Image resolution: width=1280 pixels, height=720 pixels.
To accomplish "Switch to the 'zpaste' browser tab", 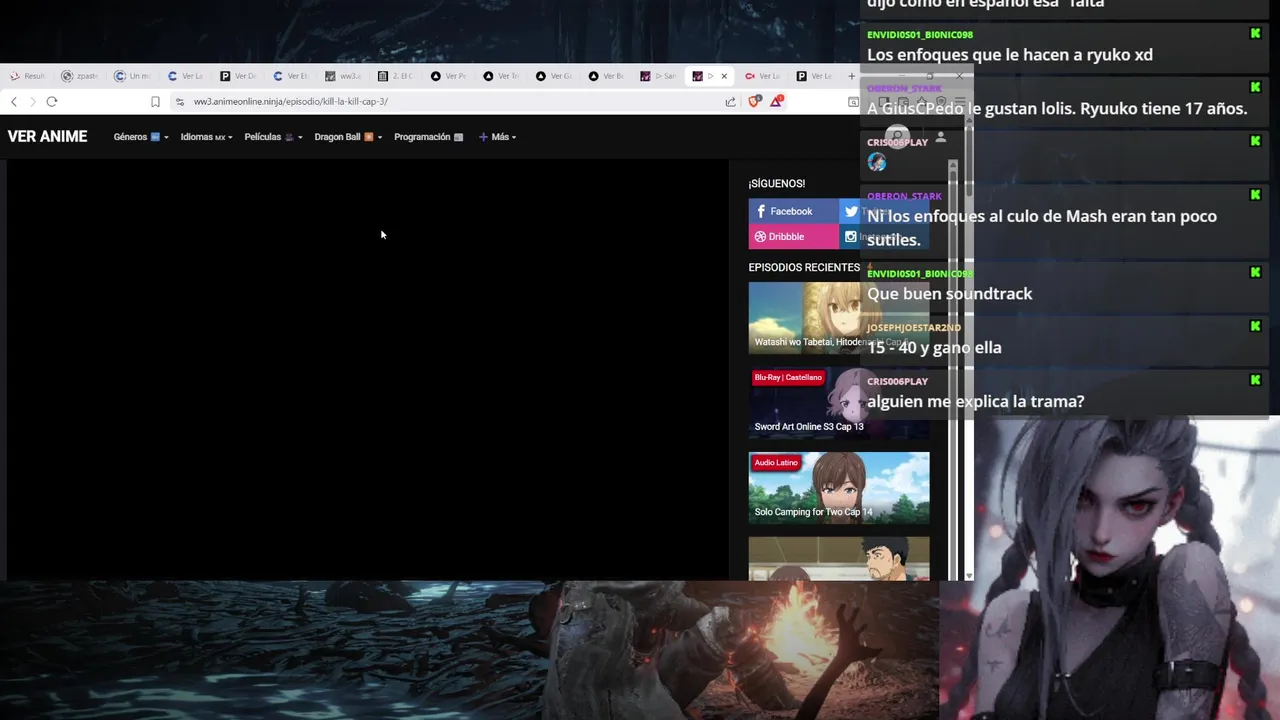I will pyautogui.click(x=80, y=76).
